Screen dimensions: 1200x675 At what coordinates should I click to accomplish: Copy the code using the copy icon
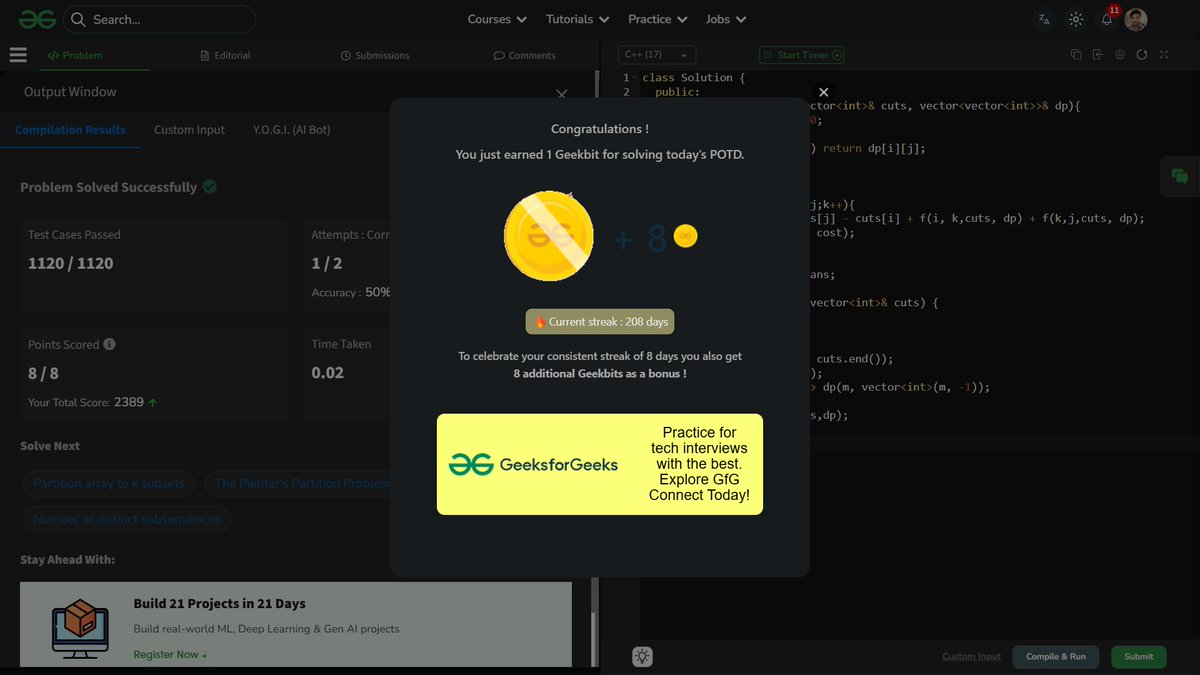(1076, 55)
